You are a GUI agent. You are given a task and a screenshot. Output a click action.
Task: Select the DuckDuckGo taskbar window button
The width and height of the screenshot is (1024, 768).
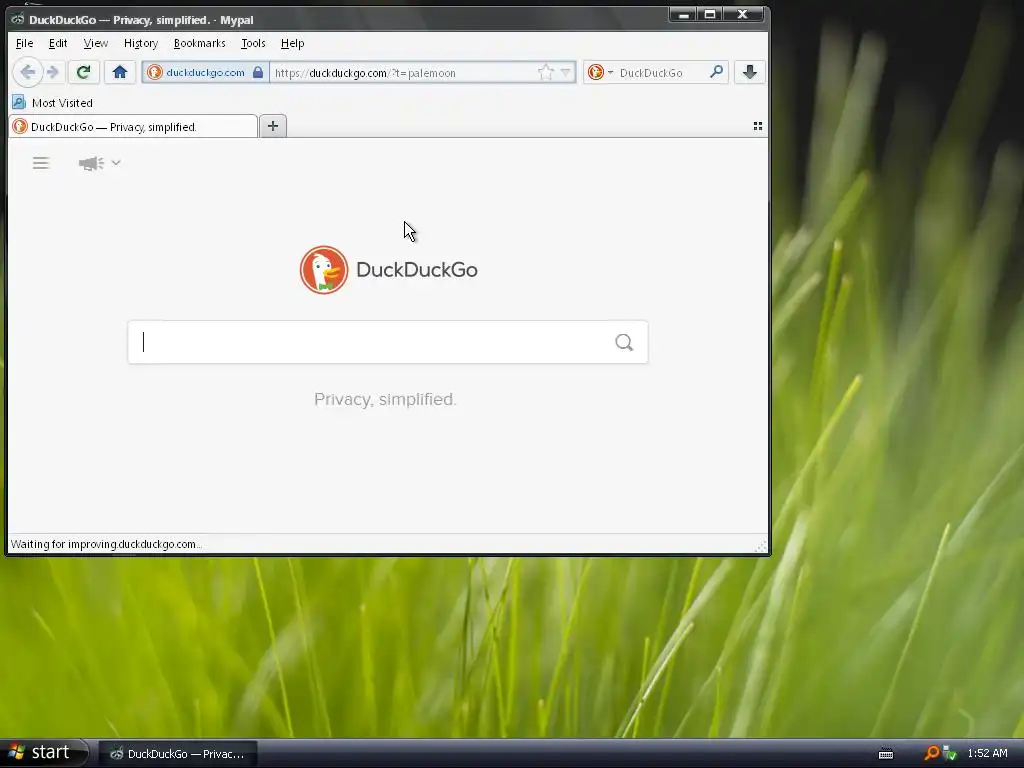click(178, 754)
